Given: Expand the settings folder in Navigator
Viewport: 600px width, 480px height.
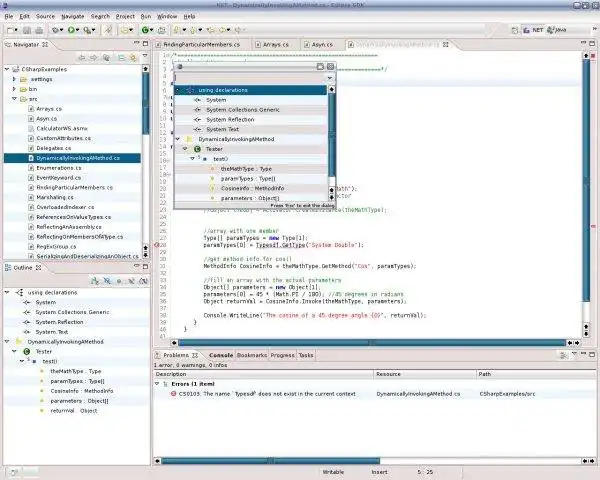Looking at the screenshot, I should click(13, 78).
